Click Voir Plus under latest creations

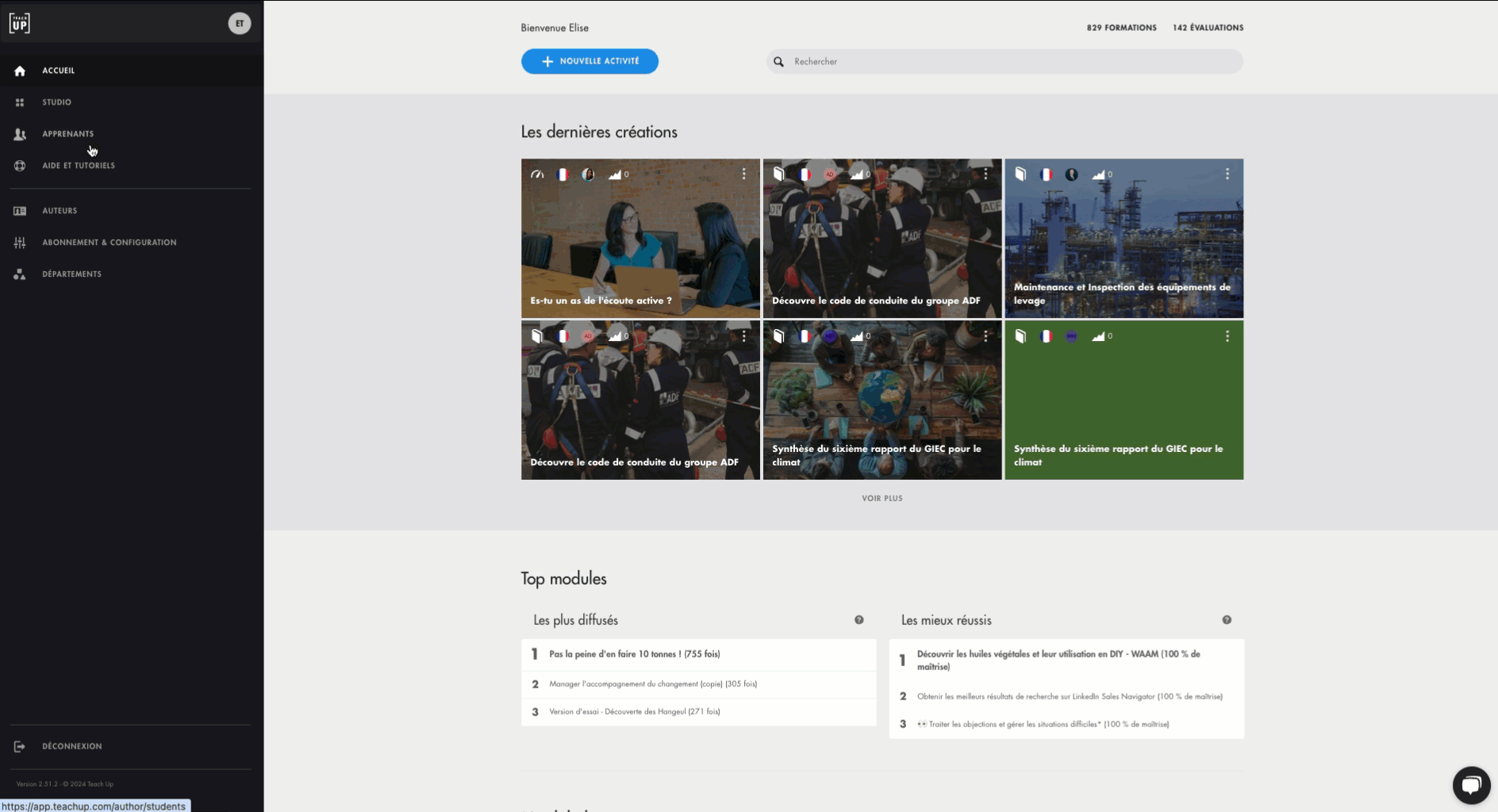pyautogui.click(x=882, y=499)
